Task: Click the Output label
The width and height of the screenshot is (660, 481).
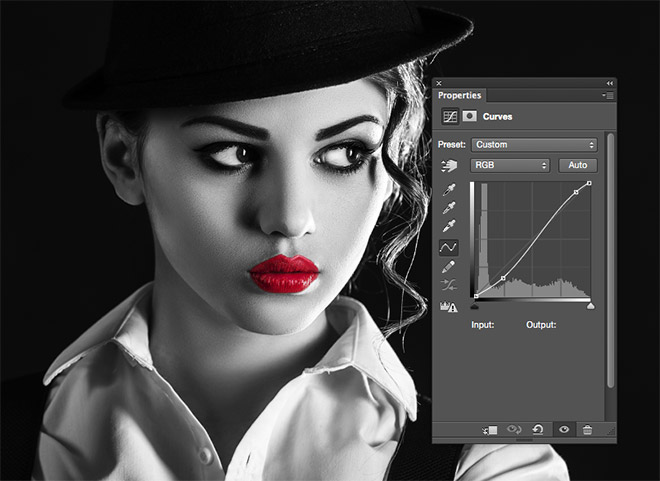Action: point(541,325)
